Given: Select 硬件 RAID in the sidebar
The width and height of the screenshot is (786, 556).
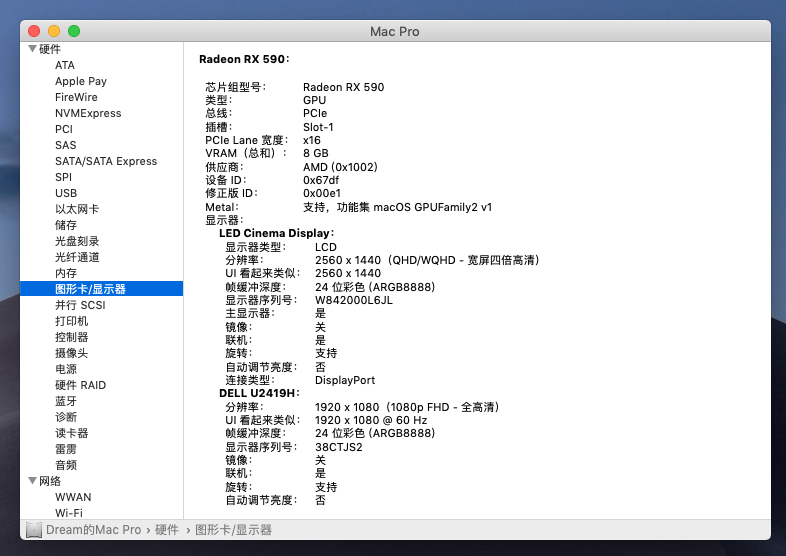Looking at the screenshot, I should click(80, 386).
